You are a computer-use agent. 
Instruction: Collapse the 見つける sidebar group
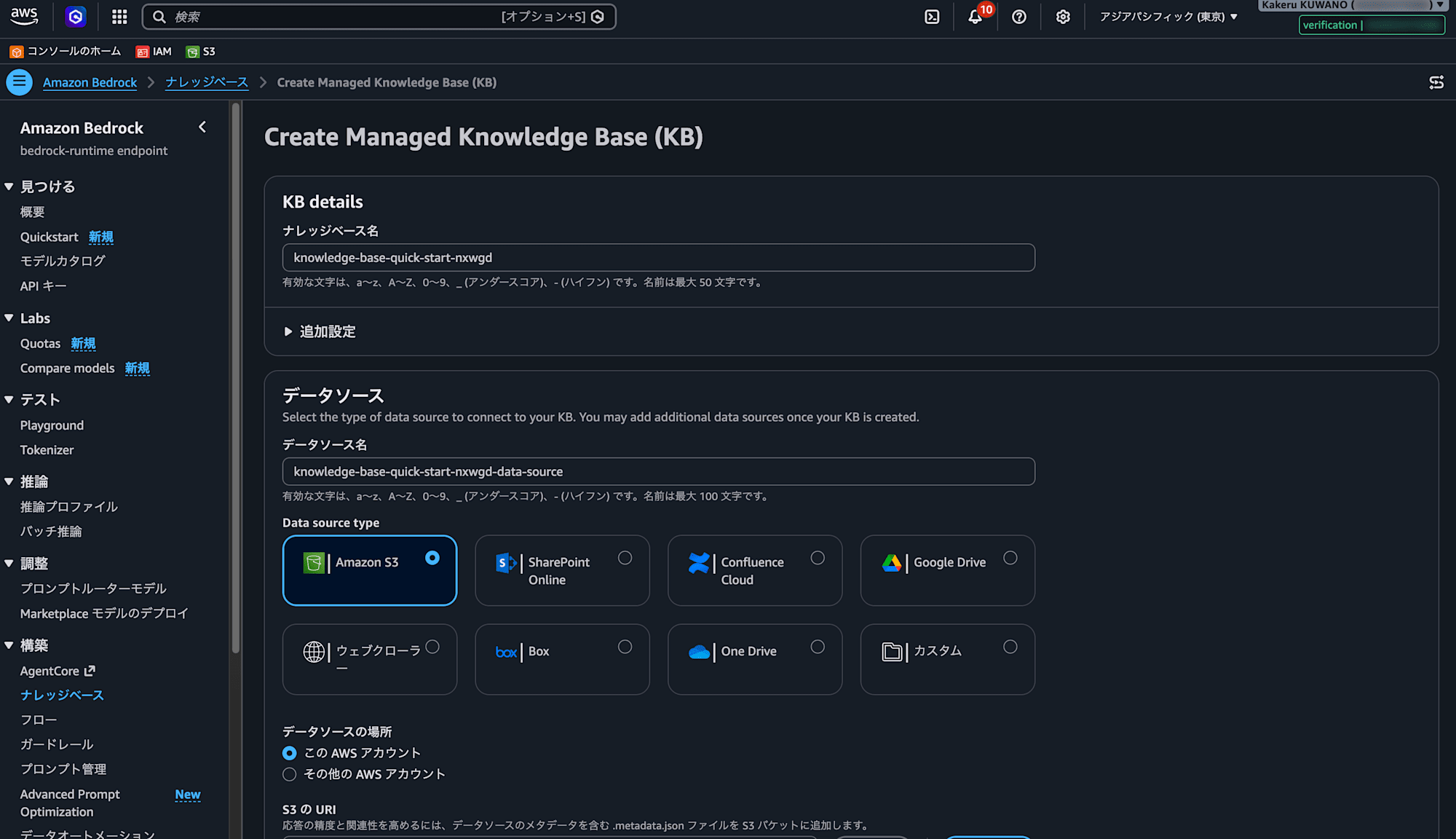point(9,186)
